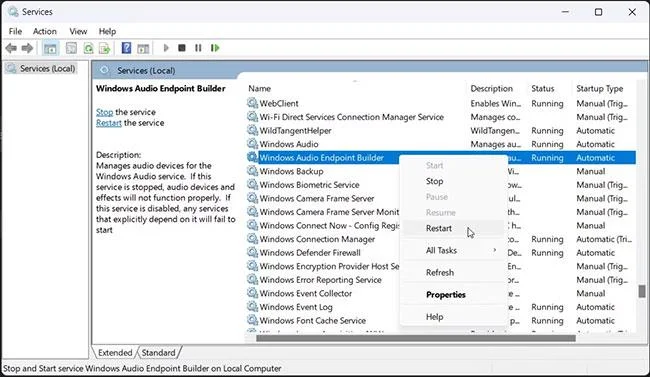Select the Windows Error Reporting Service row

click(x=441, y=280)
